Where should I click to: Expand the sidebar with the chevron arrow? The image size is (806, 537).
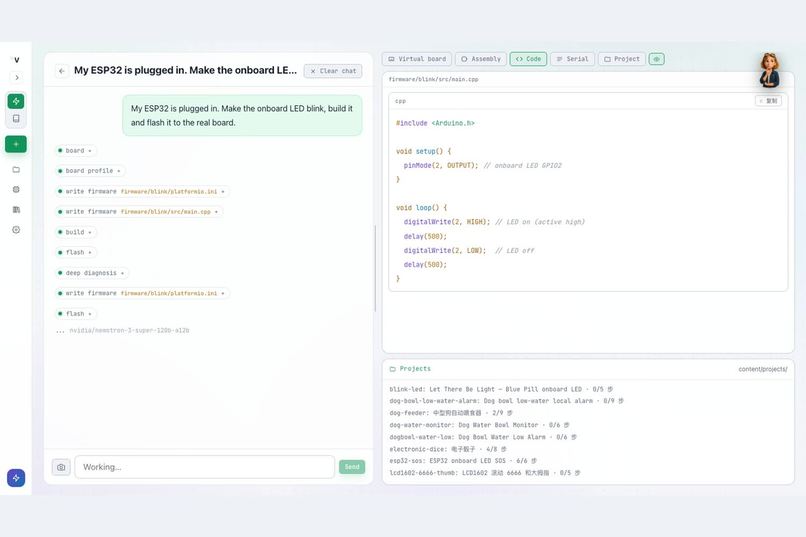point(16,78)
